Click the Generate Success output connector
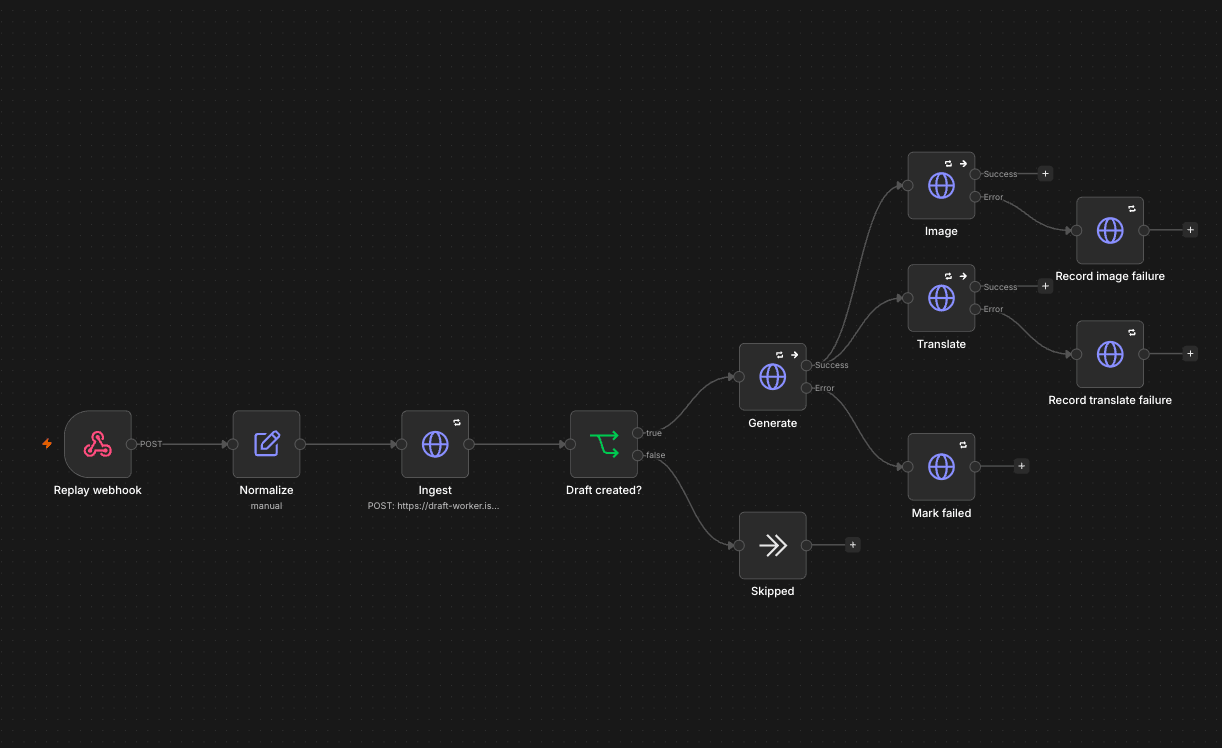This screenshot has width=1222, height=748. coord(807,365)
